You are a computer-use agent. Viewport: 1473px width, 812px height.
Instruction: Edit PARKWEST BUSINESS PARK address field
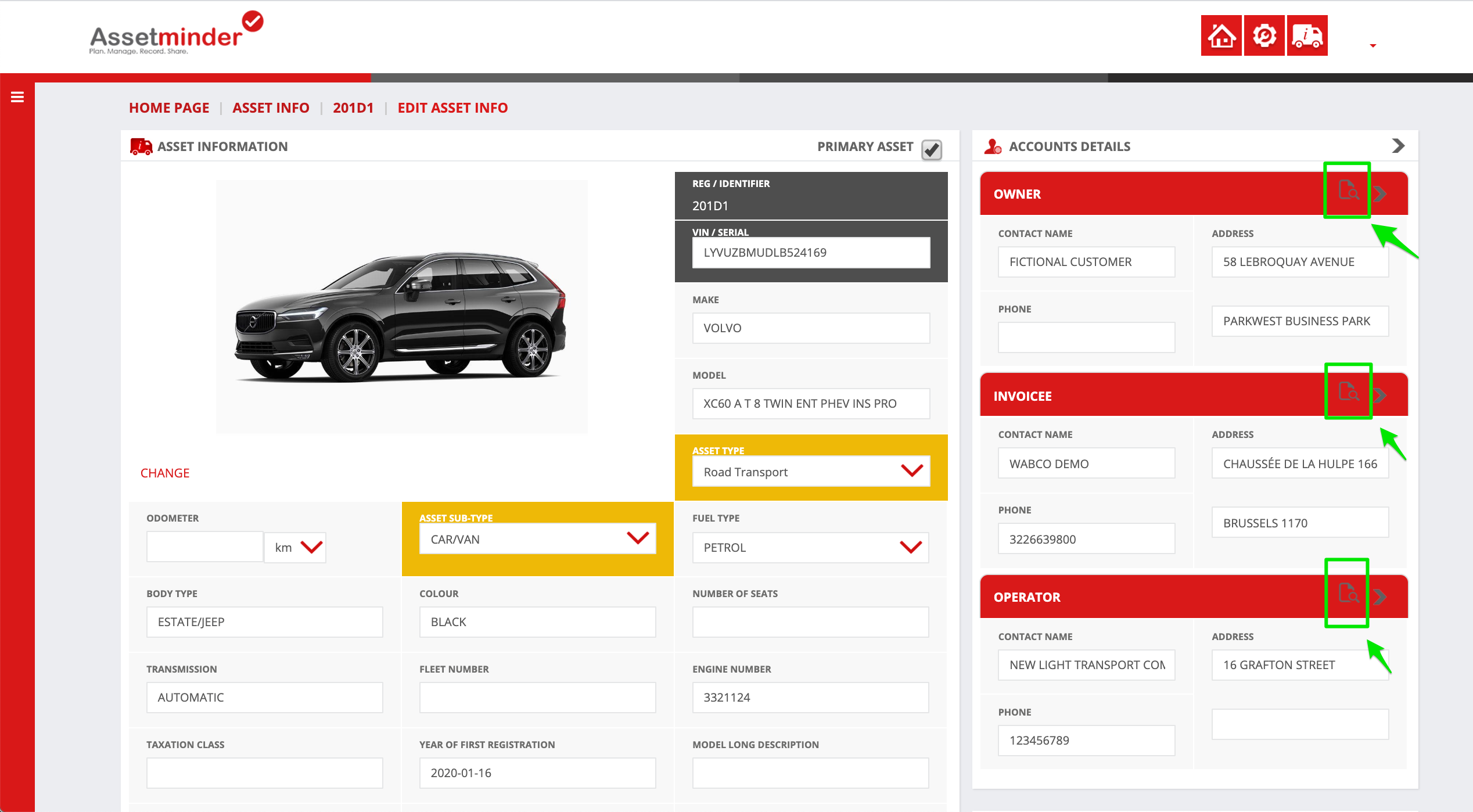tap(1300, 321)
